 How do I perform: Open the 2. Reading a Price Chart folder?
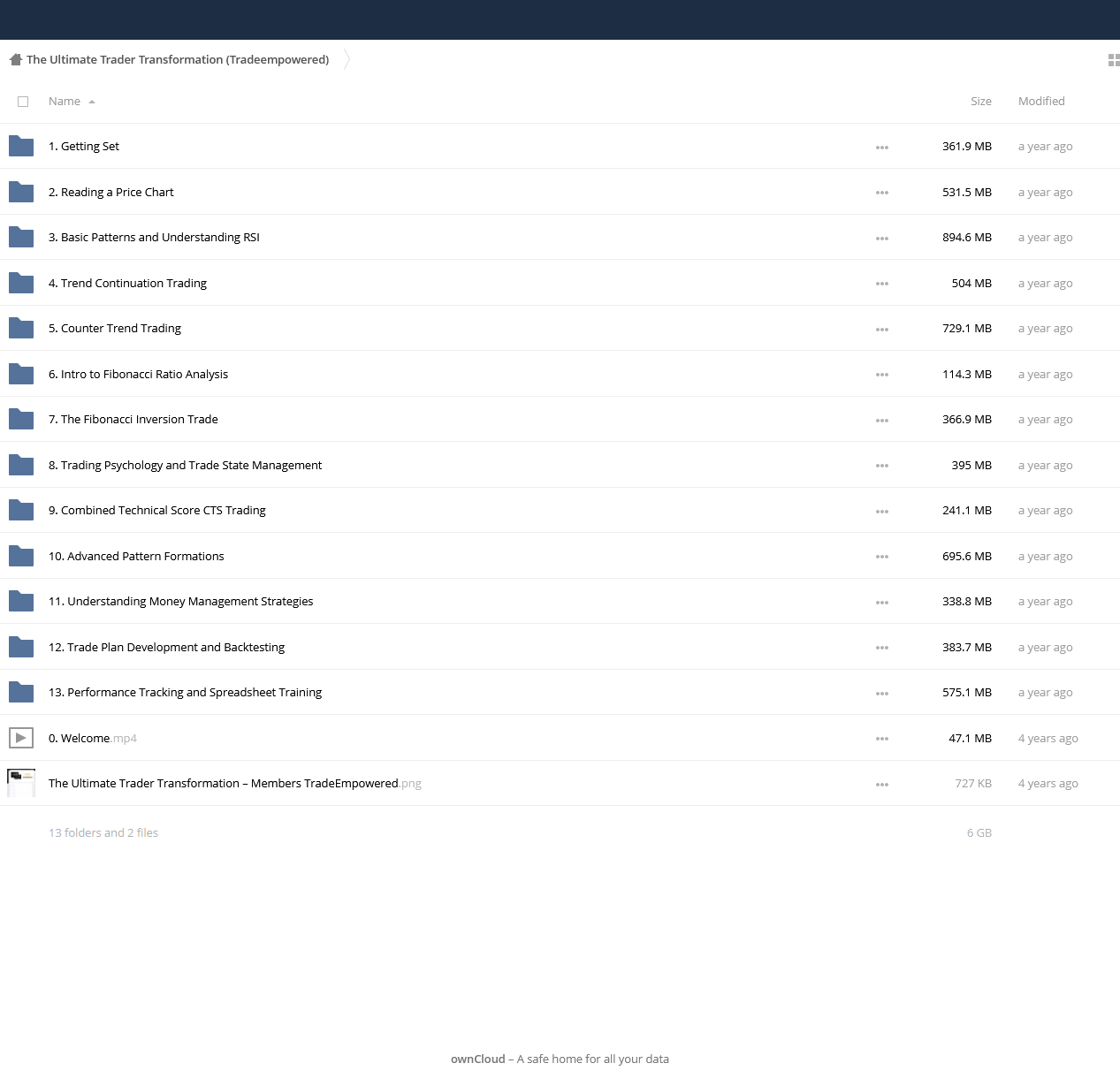coord(111,192)
